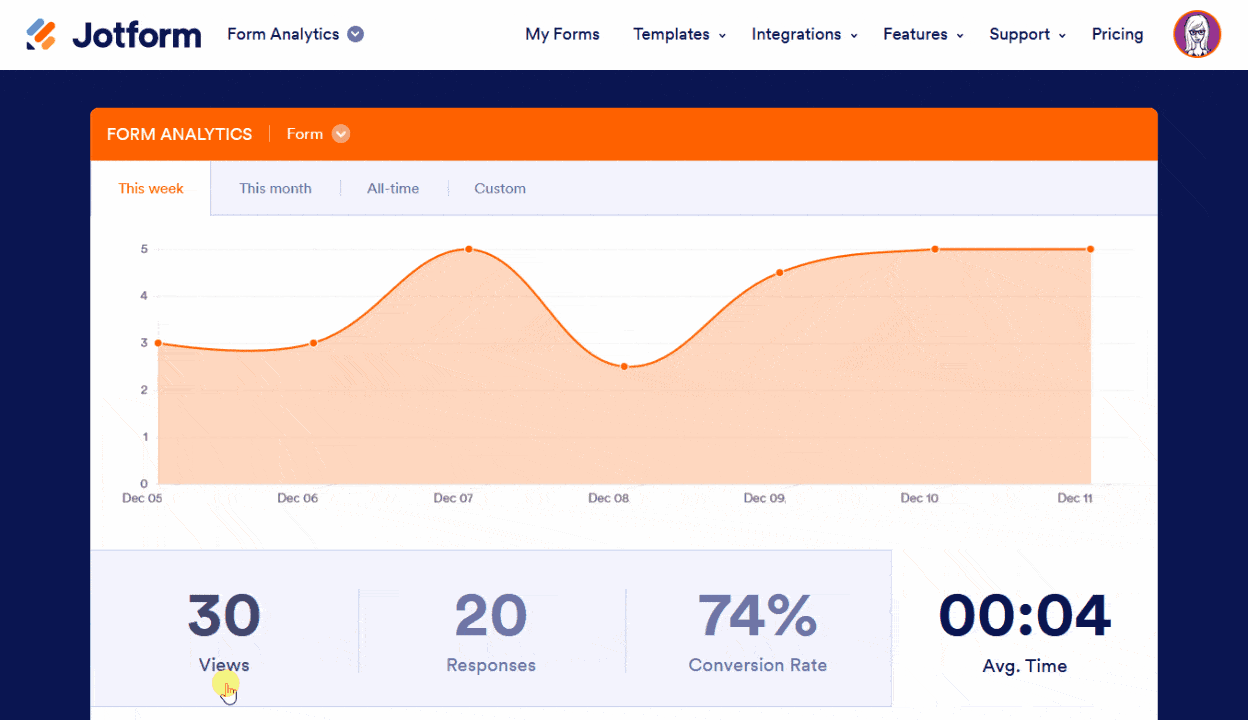1248x720 pixels.
Task: Select the 00:04 Avg. Time metric
Action: pyautogui.click(x=1025, y=632)
